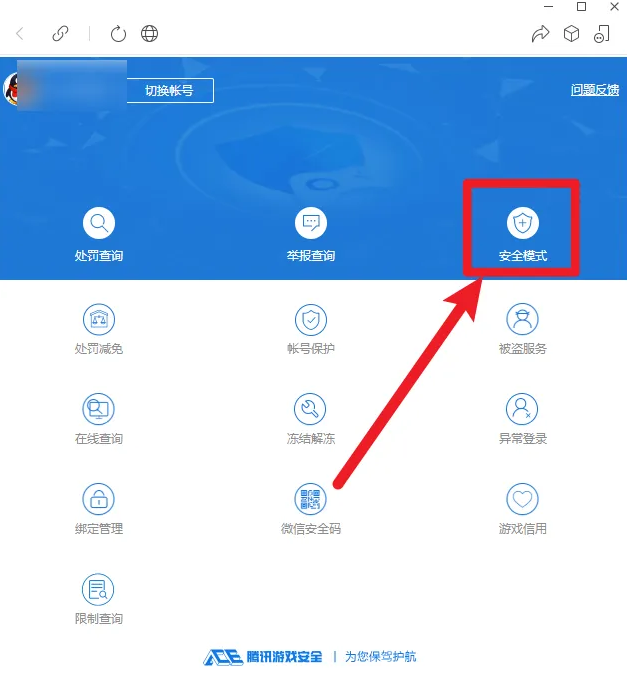The height and width of the screenshot is (675, 627).
Task: Open in browser via globe icon
Action: (x=149, y=34)
